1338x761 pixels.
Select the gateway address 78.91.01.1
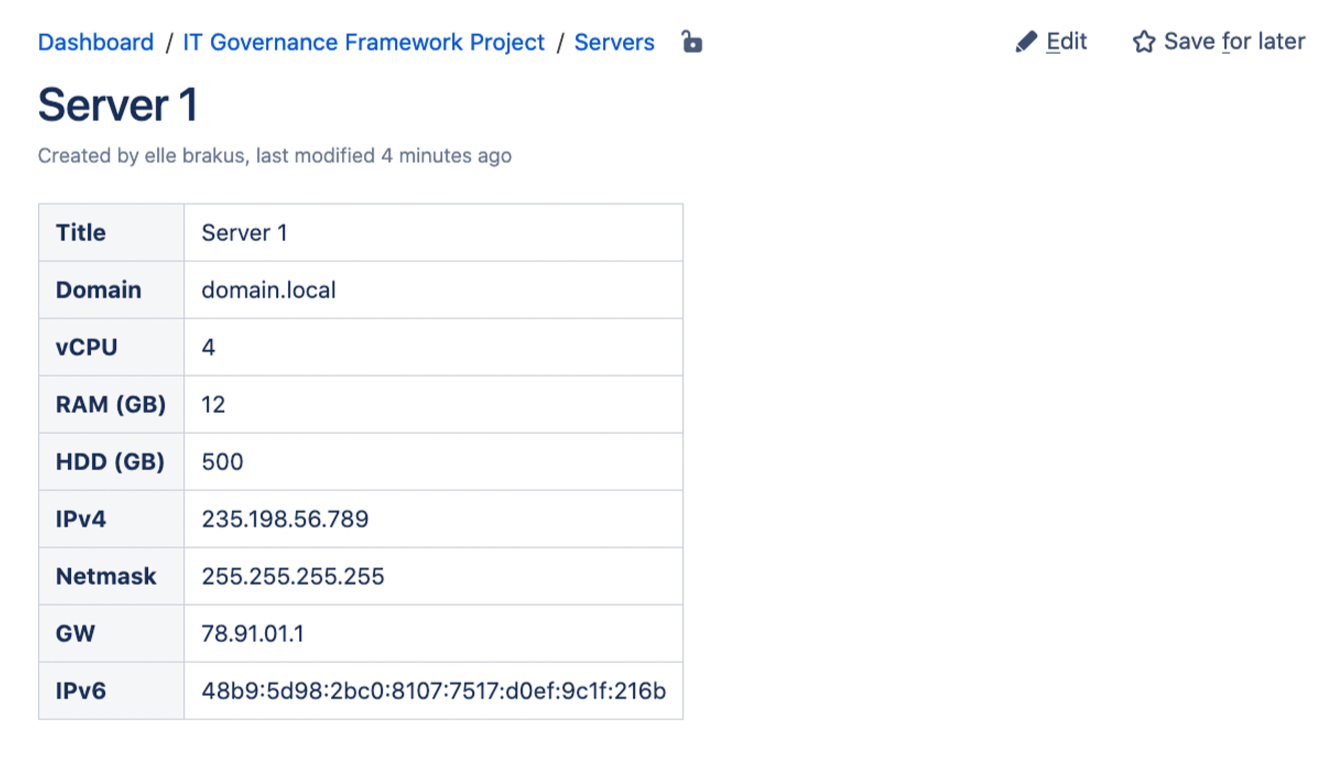point(254,633)
